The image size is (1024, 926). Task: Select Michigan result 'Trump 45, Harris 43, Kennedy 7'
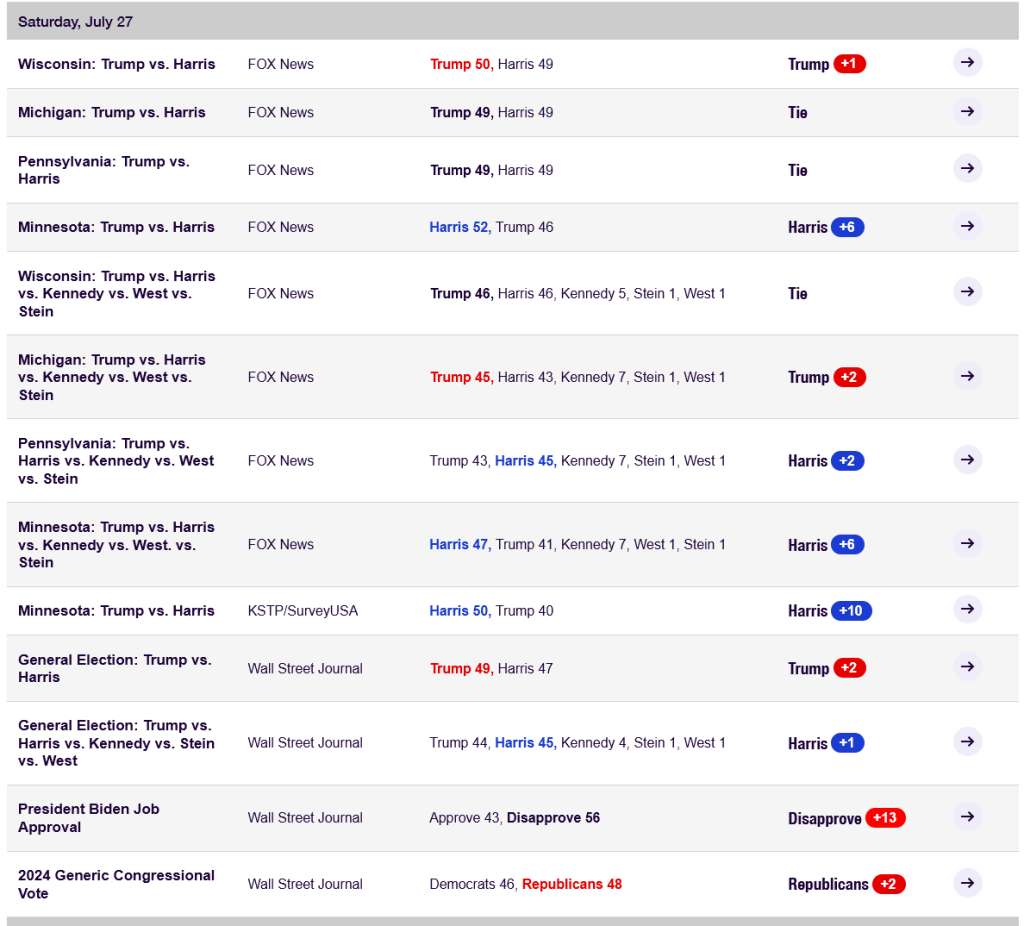point(577,377)
